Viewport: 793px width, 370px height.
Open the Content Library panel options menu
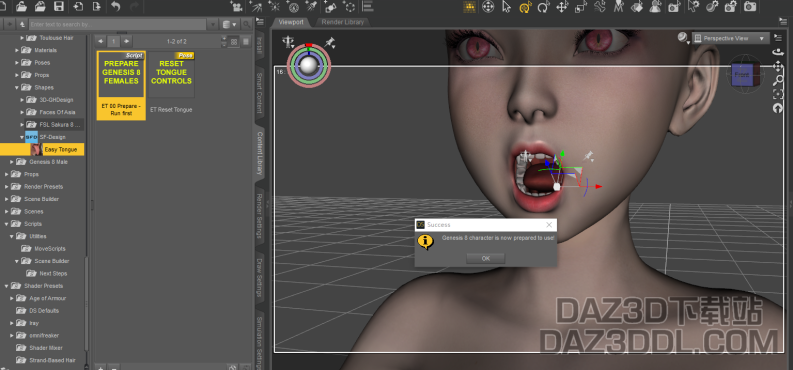click(259, 23)
